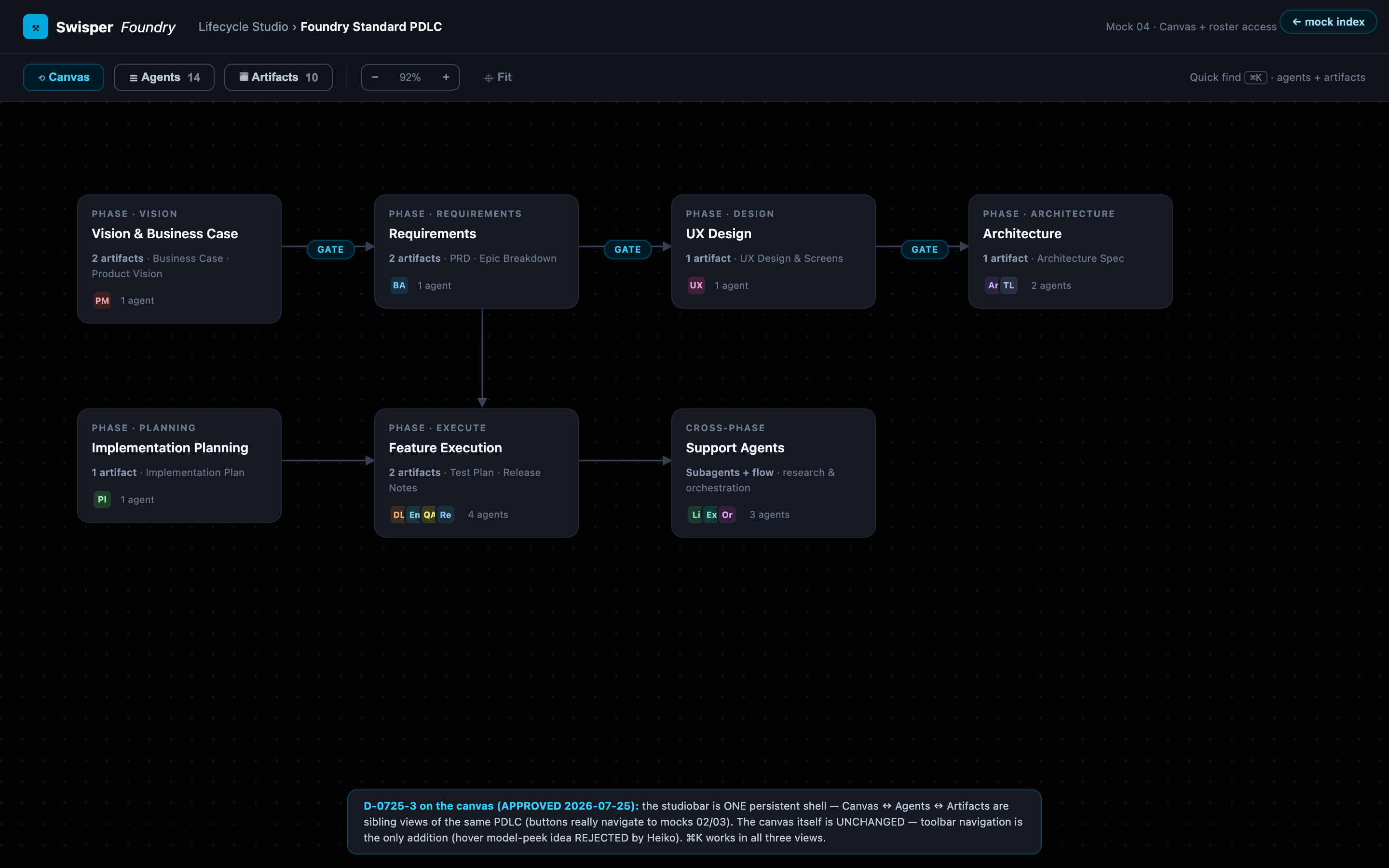Image resolution: width=1389 pixels, height=868 pixels.
Task: Go back to the mock index
Action: (x=1328, y=22)
